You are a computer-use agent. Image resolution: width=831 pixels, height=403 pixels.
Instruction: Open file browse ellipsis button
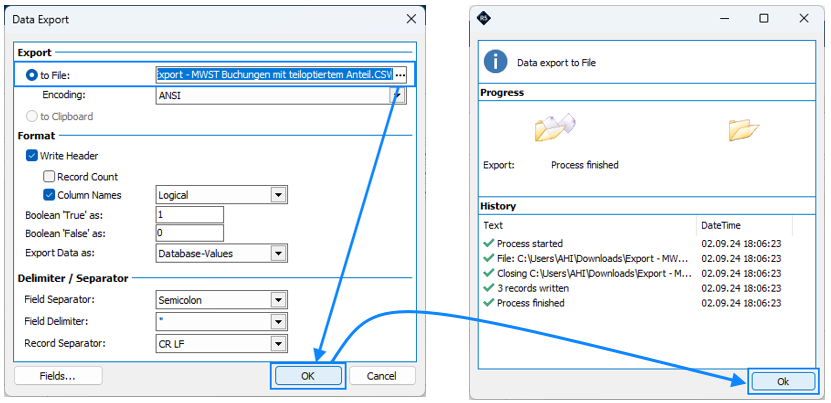pyautogui.click(x=400, y=75)
